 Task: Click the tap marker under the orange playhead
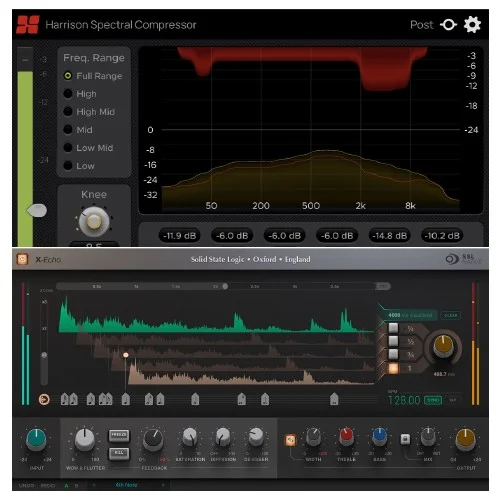pyautogui.click(x=126, y=399)
